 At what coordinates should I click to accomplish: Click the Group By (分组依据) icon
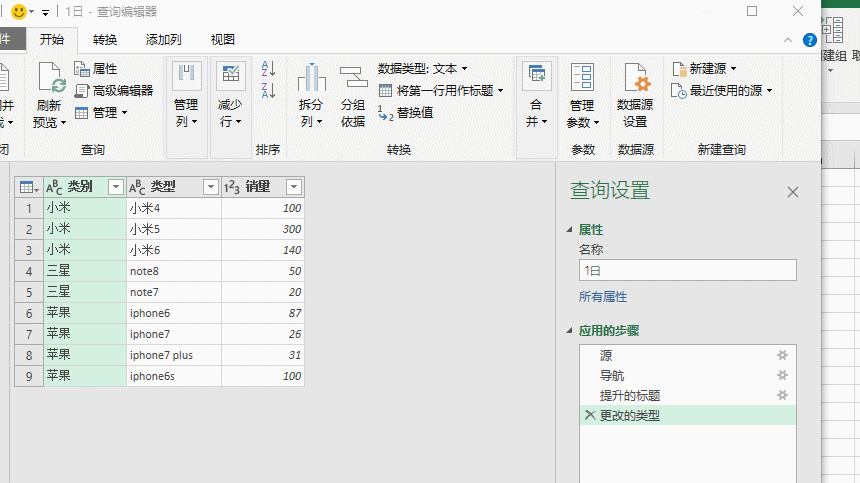click(353, 77)
